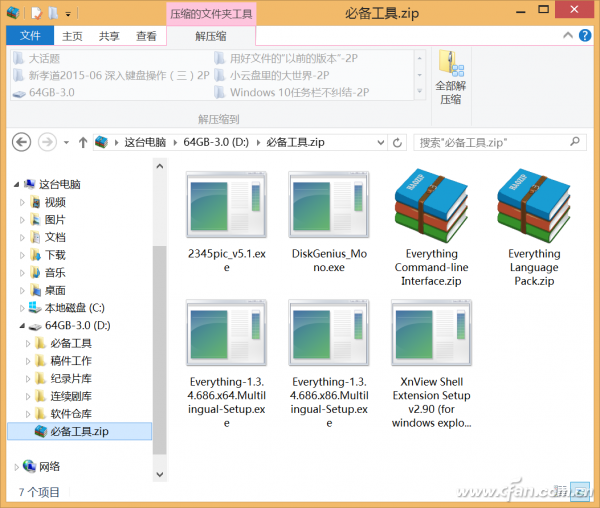Image resolution: width=600 pixels, height=508 pixels.
Task: Expand the 本地磁盘 (C:) node
Action: click(22, 308)
